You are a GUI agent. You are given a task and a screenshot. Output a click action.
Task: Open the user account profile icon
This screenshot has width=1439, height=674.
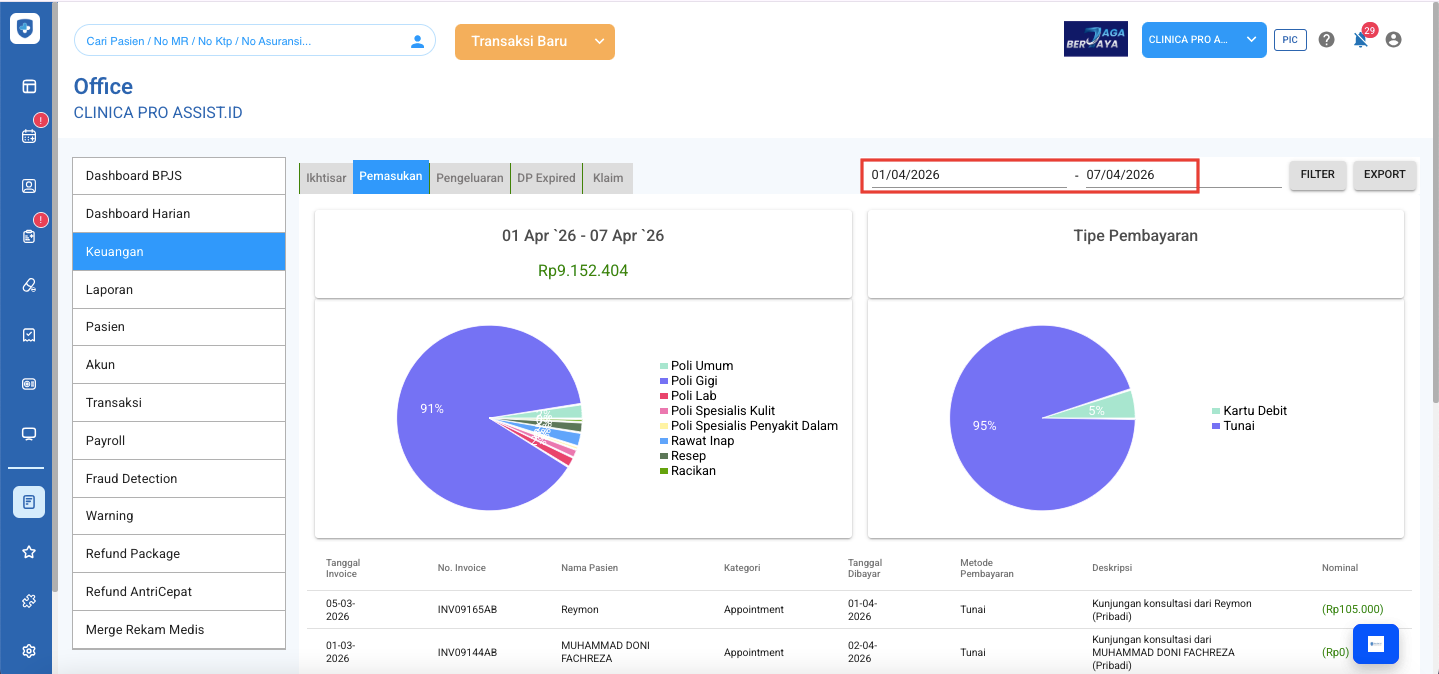tap(1393, 40)
